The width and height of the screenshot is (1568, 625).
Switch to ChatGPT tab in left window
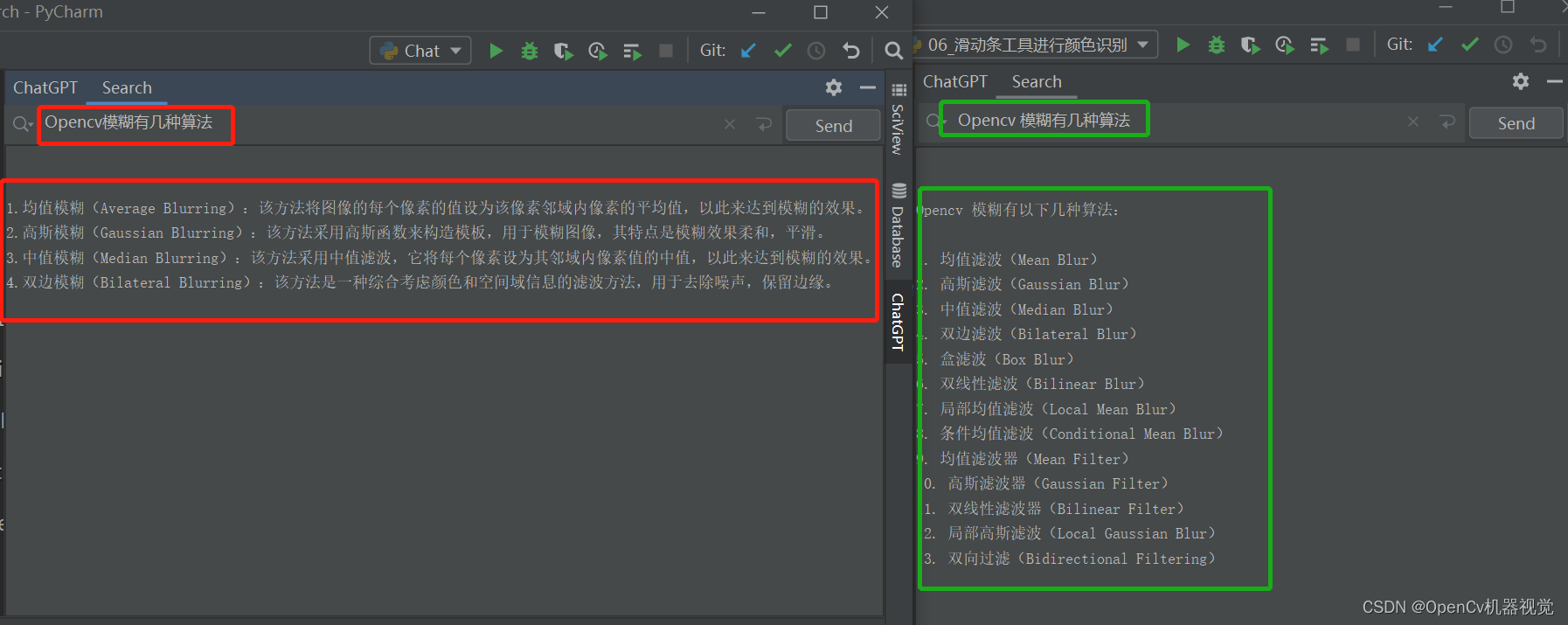tap(45, 87)
